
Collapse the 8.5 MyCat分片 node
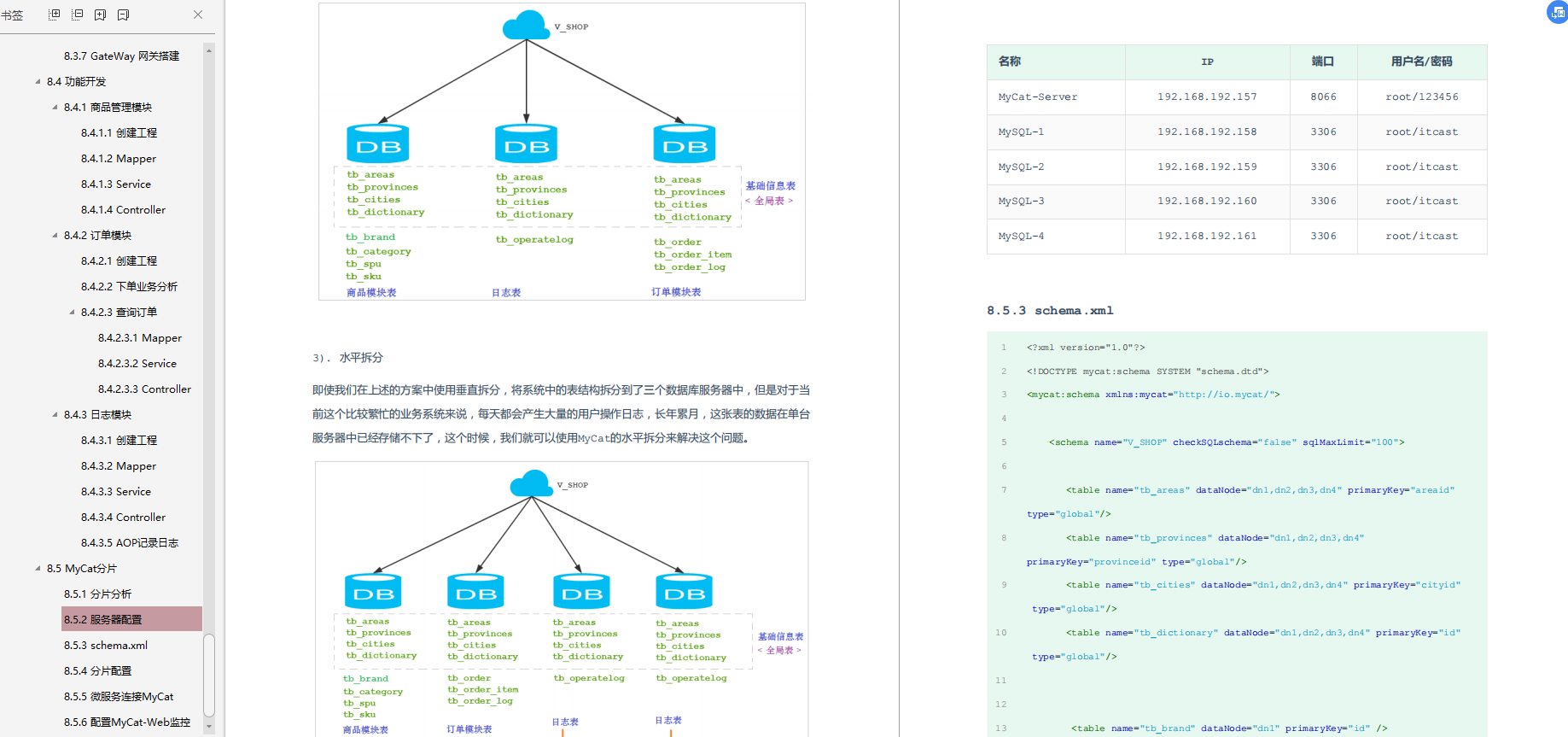point(38,568)
